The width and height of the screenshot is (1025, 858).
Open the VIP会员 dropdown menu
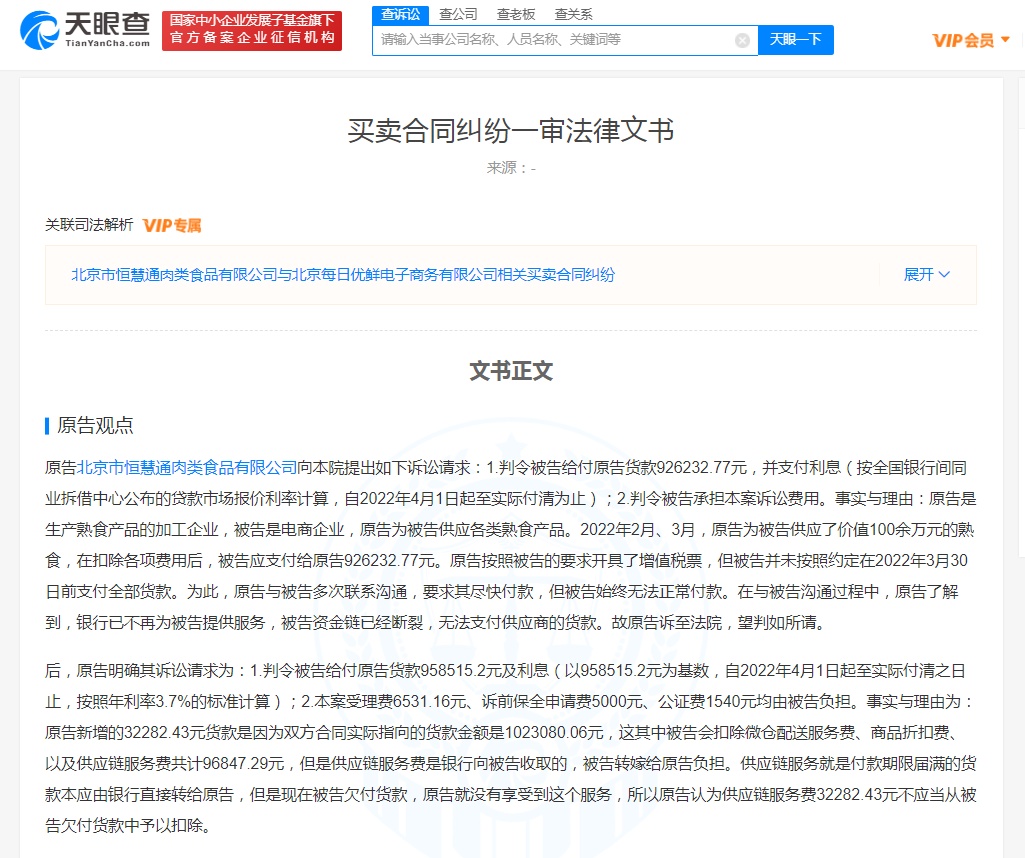click(971, 41)
